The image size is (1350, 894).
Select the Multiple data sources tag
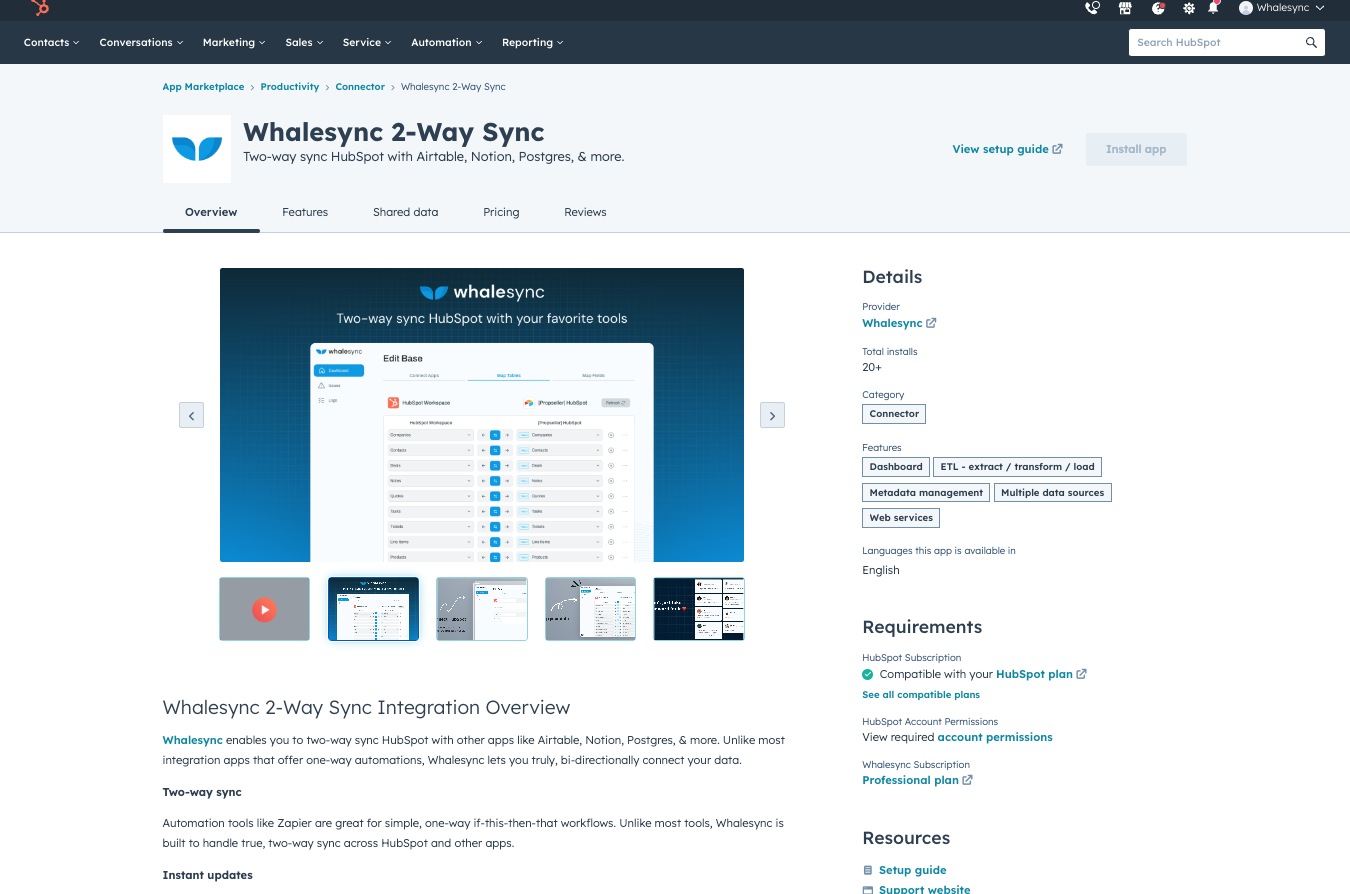coord(1053,492)
